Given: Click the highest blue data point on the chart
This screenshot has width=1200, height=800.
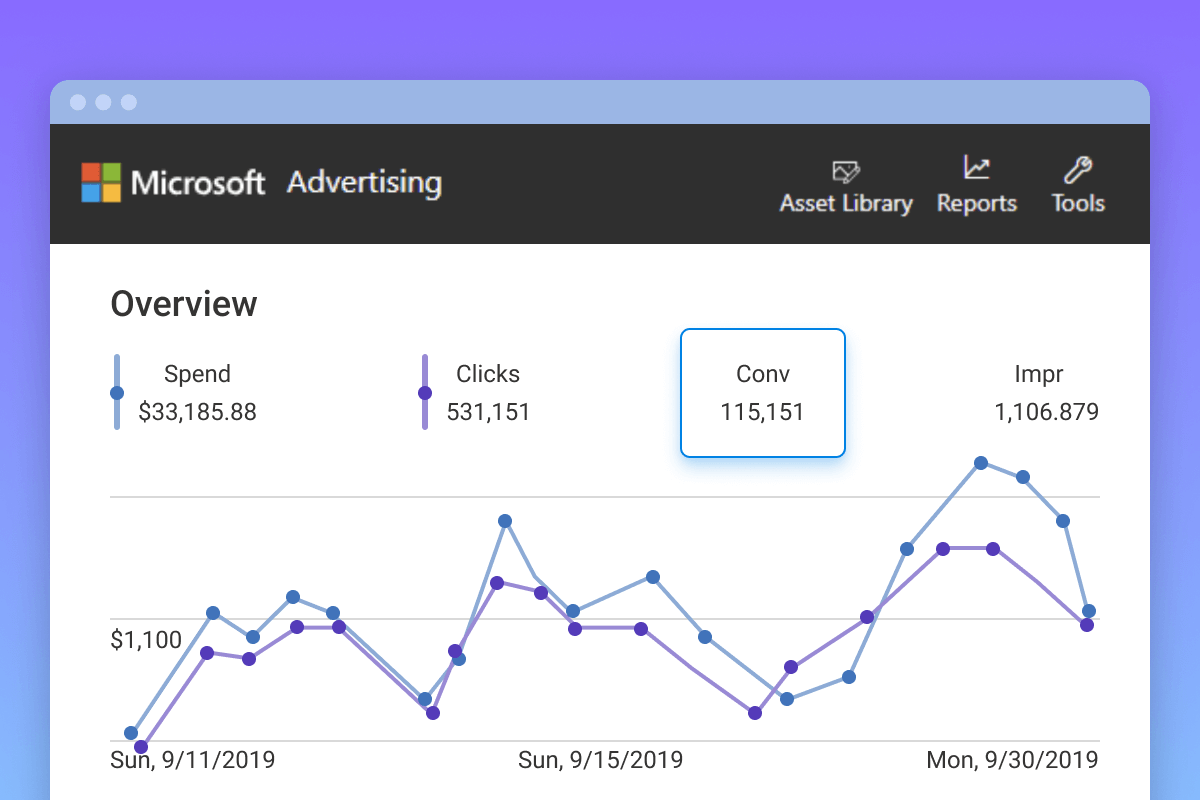Looking at the screenshot, I should tap(982, 462).
